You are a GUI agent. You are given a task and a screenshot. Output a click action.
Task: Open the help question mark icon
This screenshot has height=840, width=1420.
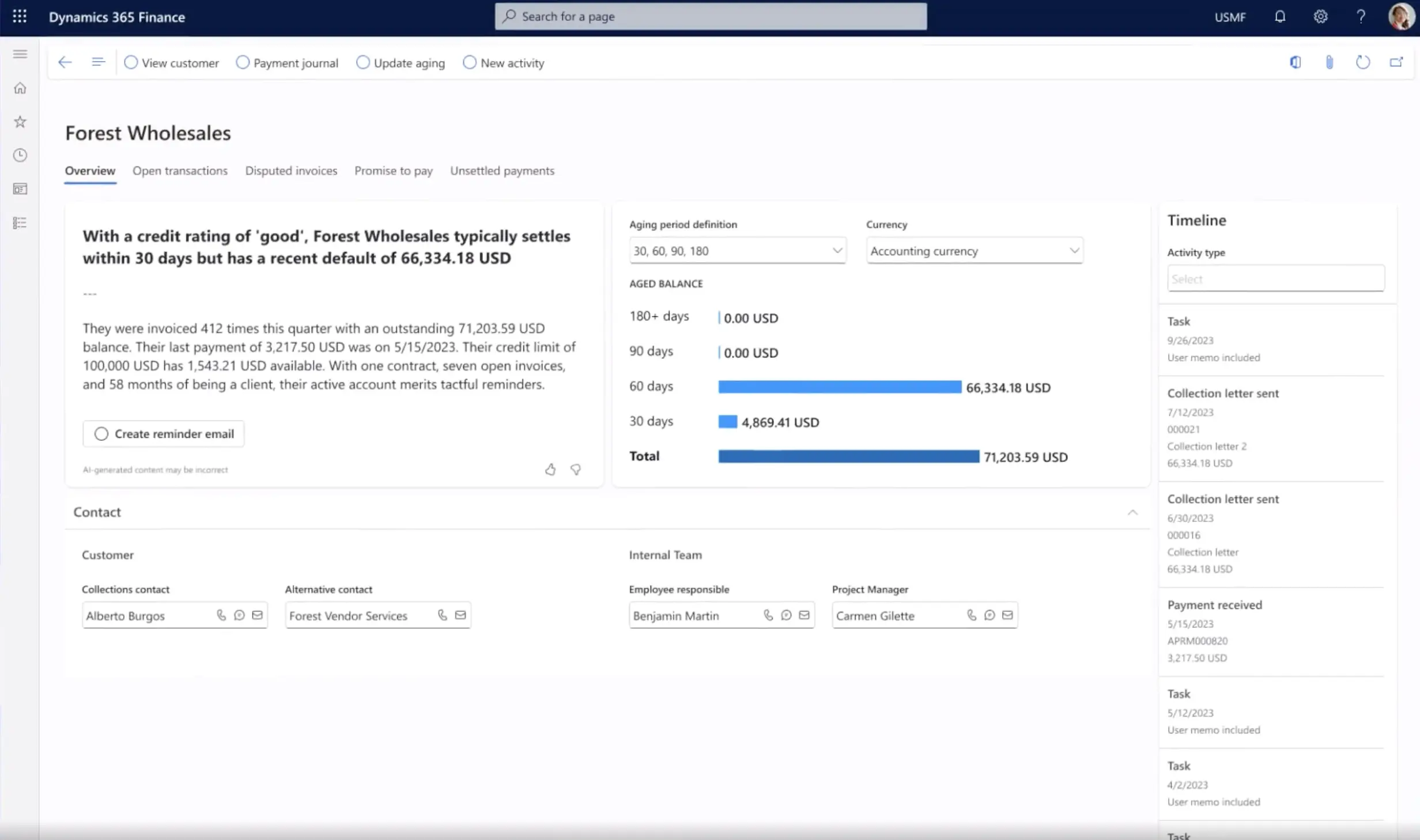coord(1361,16)
